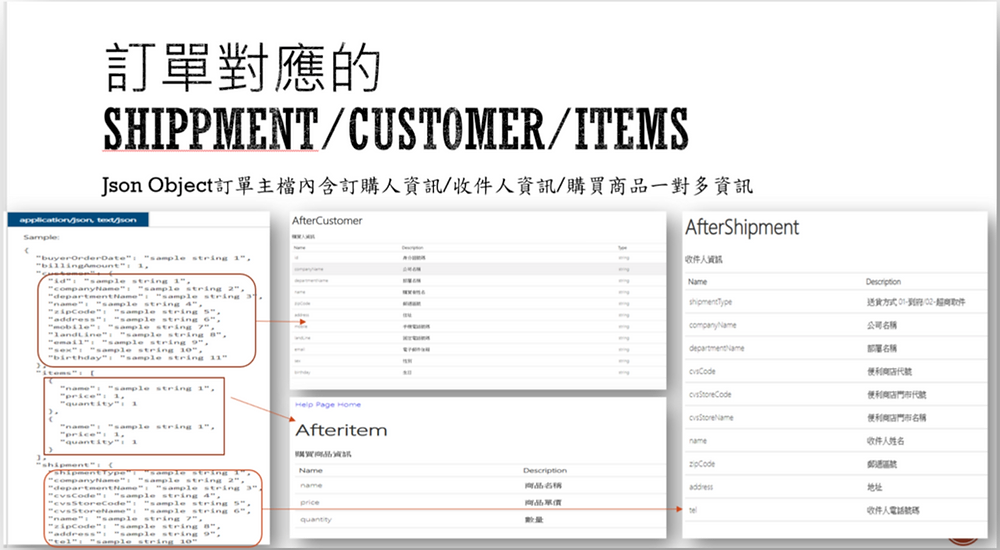
Task: Click the AfterCustomer heading
Action: (x=327, y=221)
